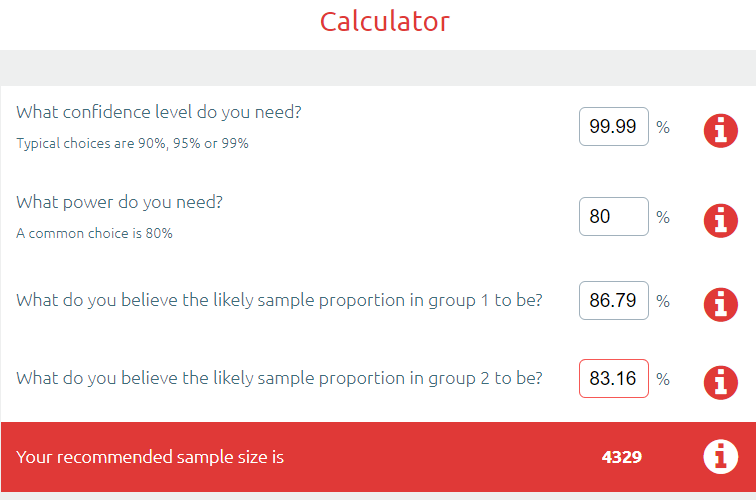Show info for group 2 proportion
Screen dimensions: 756x500
[x=720, y=381]
